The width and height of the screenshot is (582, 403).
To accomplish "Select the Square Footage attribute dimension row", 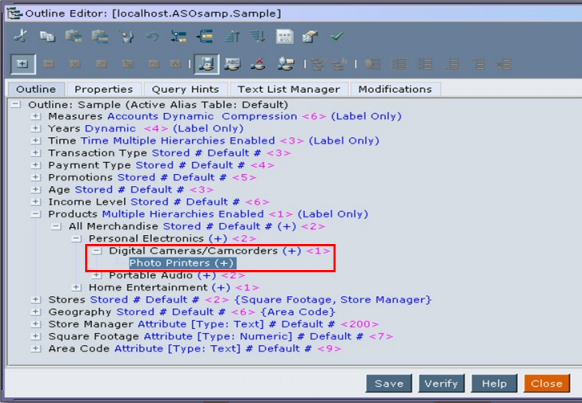I will [x=220, y=337].
